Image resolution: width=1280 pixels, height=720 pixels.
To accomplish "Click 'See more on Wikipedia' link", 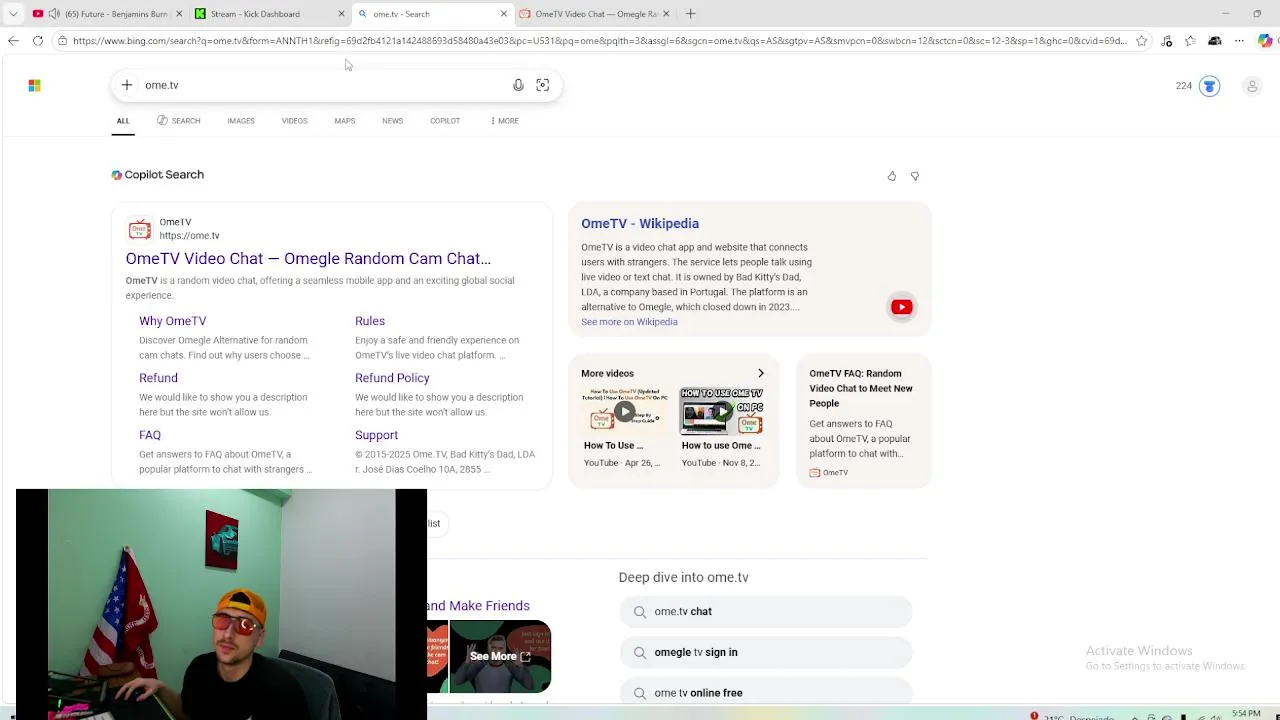I will tap(629, 322).
